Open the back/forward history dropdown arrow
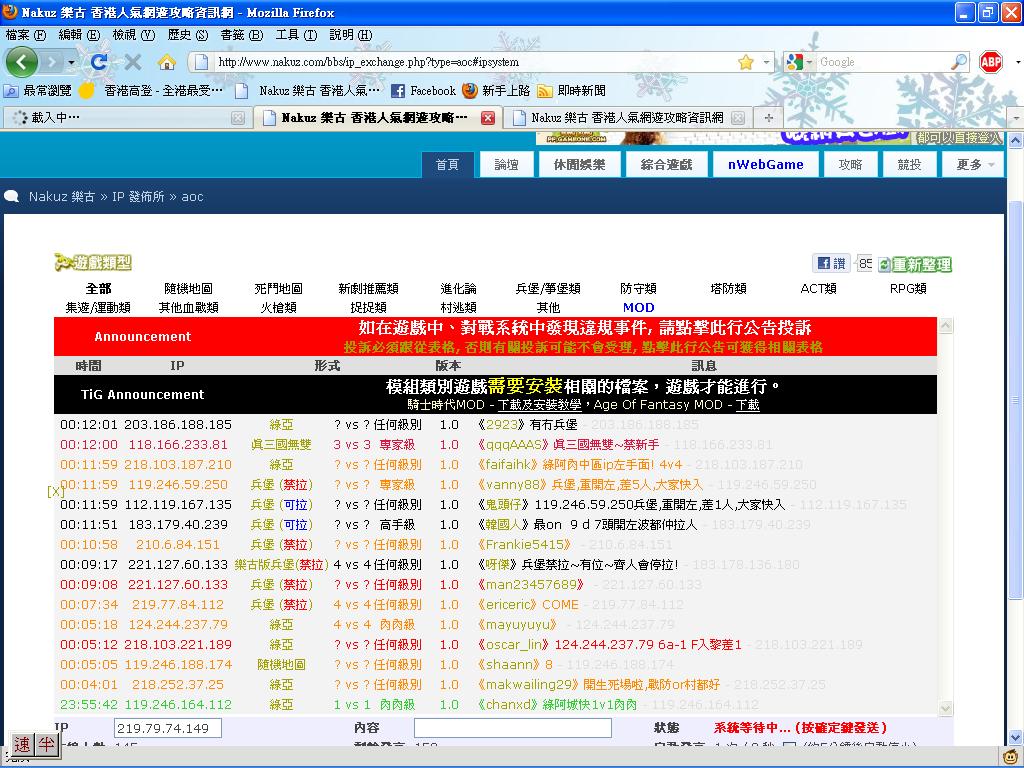 71,63
